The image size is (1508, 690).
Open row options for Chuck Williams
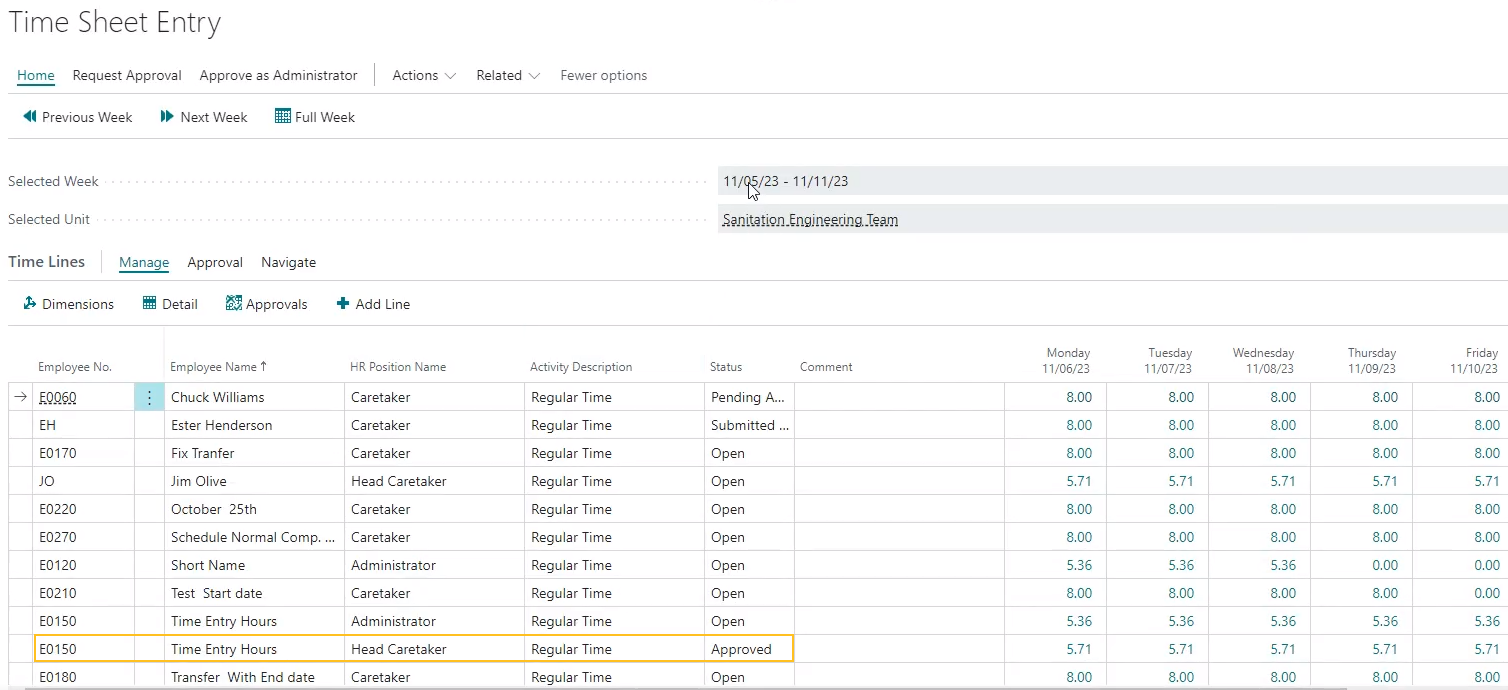pos(149,397)
